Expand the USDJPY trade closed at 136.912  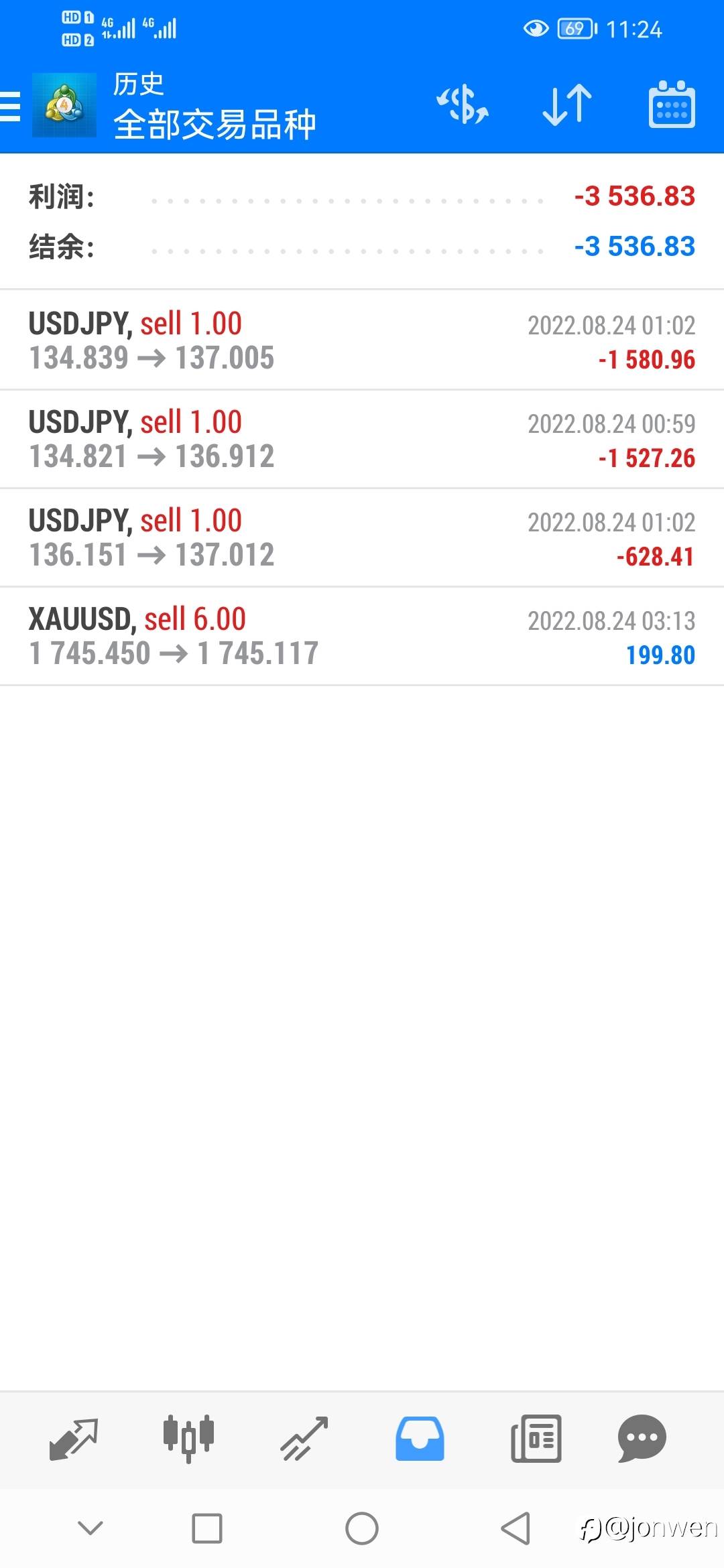(x=362, y=439)
